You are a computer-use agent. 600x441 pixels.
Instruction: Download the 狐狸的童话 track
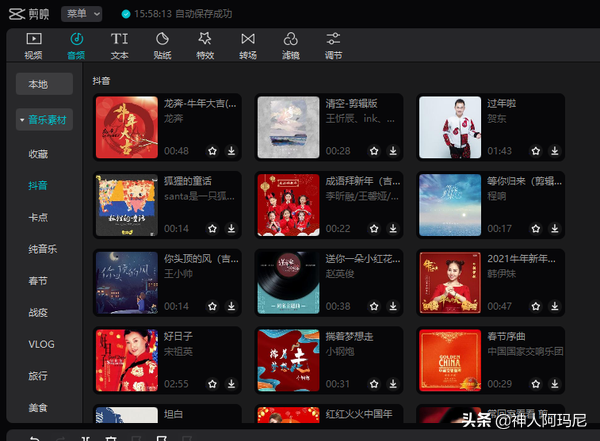(232, 229)
